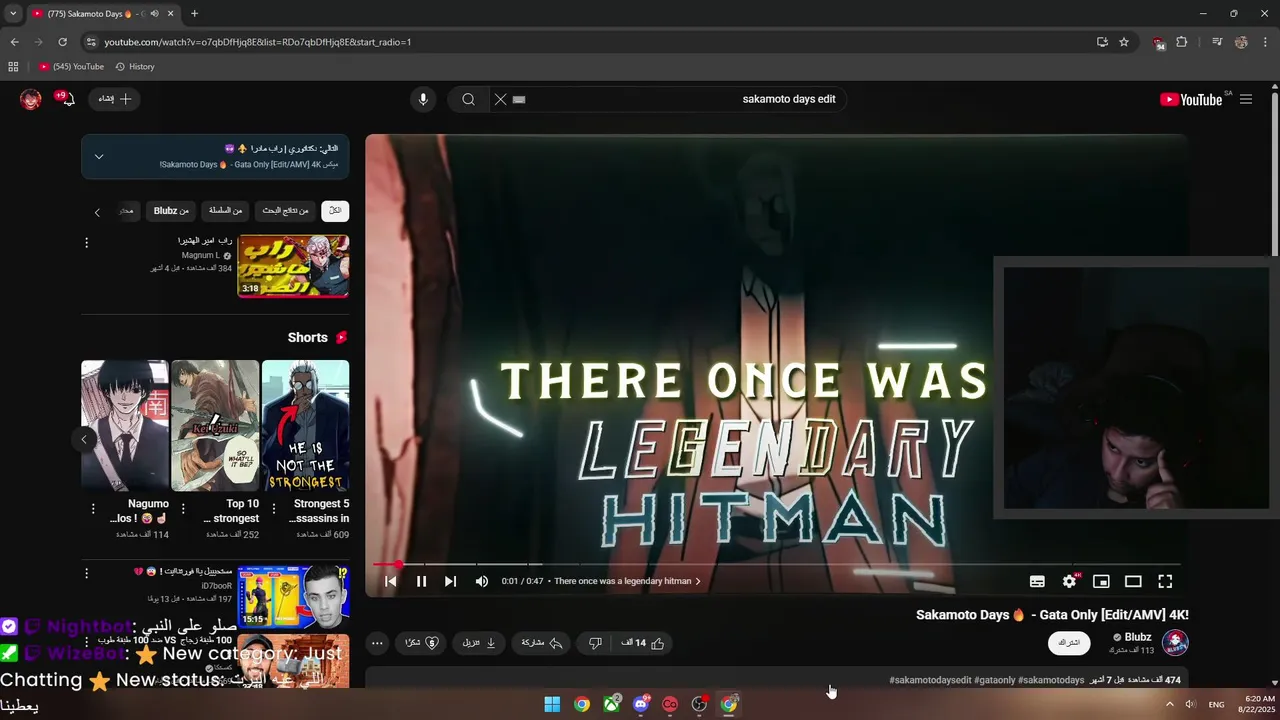The image size is (1280, 720).
Task: Open the History bookmark
Action: point(135,67)
